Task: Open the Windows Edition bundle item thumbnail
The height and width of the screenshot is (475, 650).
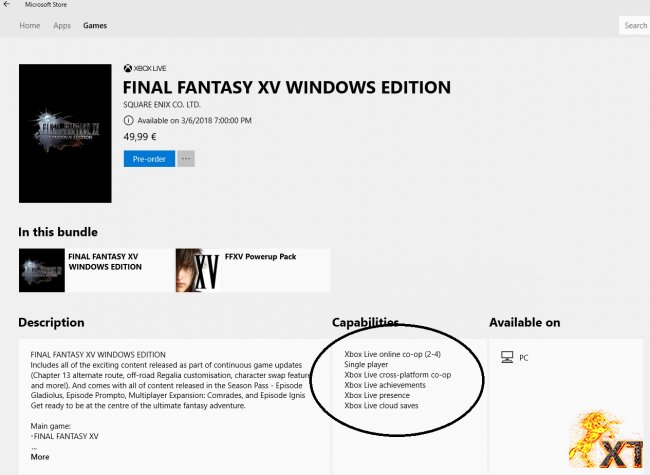Action: [41, 270]
